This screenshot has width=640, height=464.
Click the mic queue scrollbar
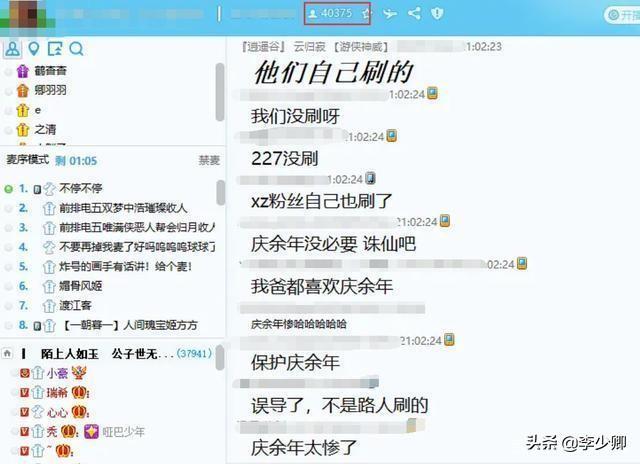(x=220, y=192)
